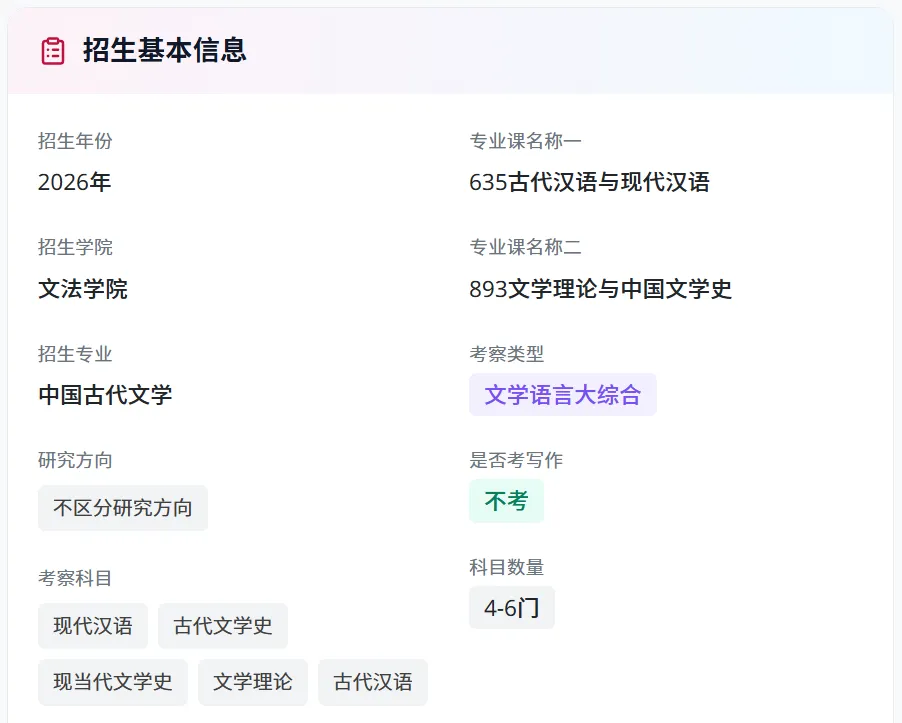This screenshot has height=723, width=902.
Task: Click the 现代汉语 subject tag
Action: 93,626
